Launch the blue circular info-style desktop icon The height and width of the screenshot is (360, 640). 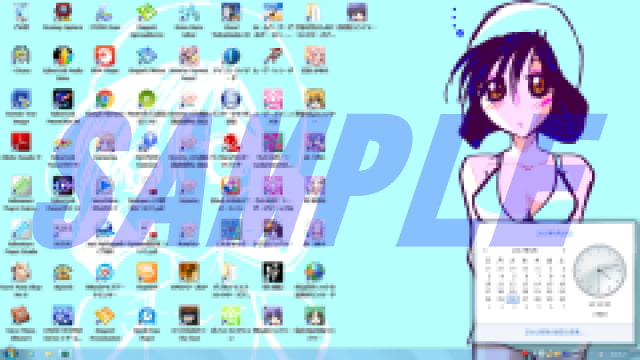[x=231, y=56]
